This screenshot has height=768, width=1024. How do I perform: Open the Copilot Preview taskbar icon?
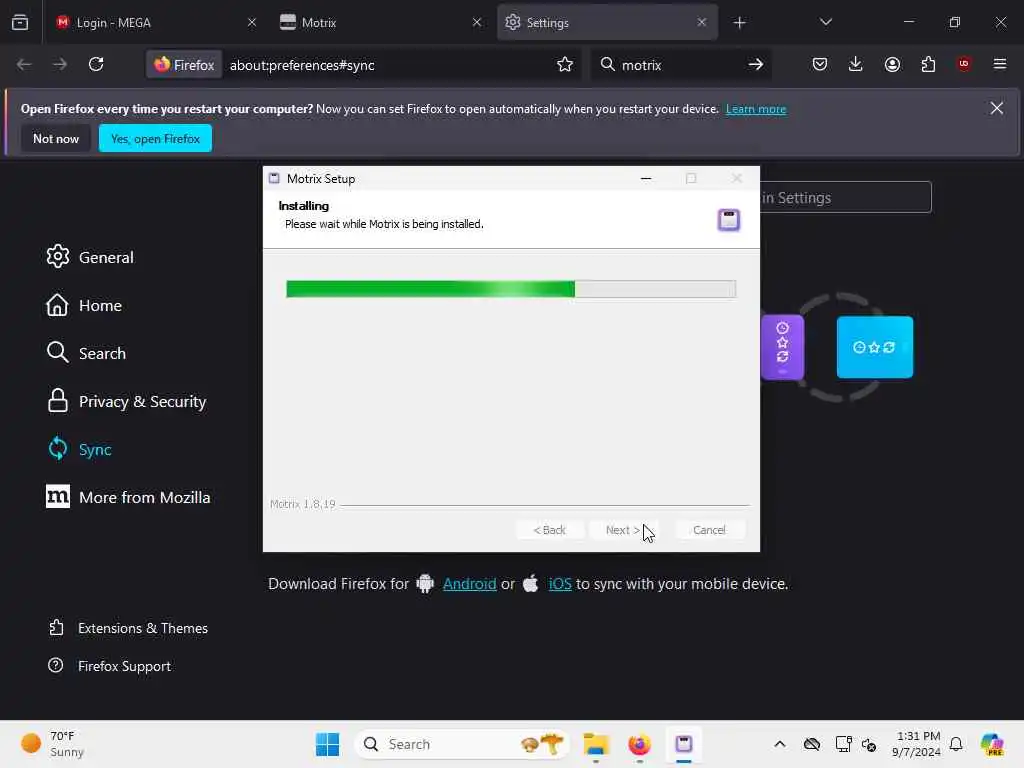[991, 744]
